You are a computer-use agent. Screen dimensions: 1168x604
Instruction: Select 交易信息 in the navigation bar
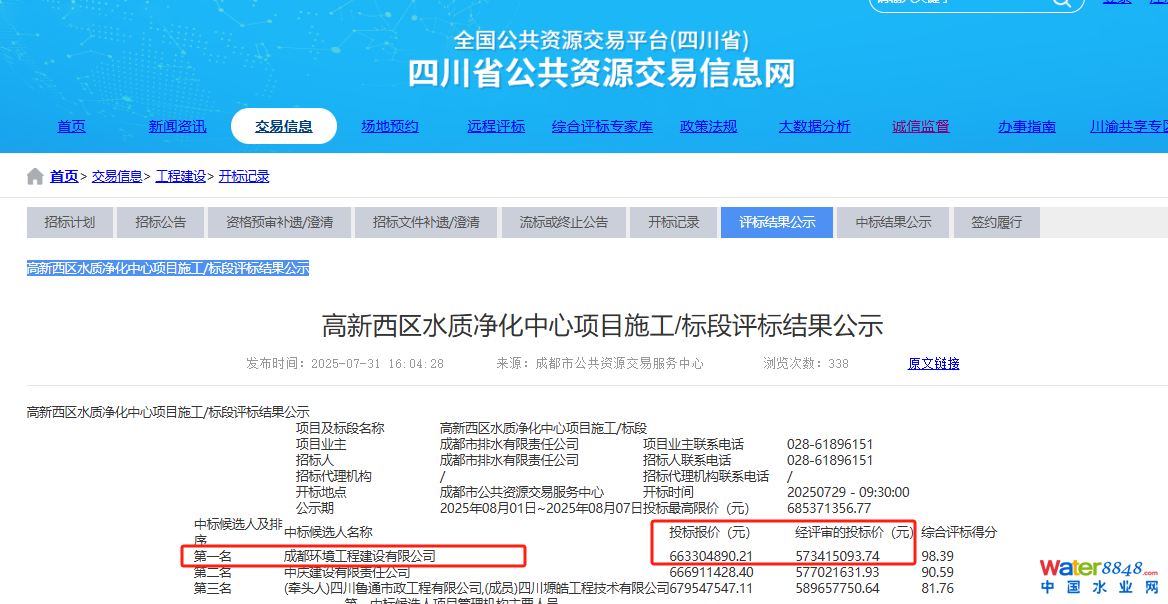[x=284, y=126]
